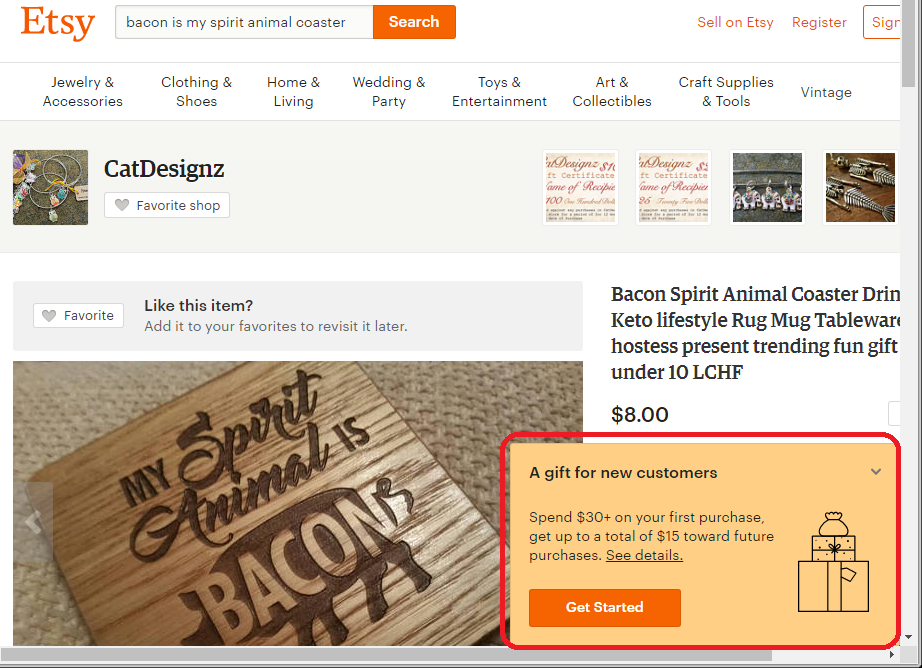This screenshot has height=668, width=922.
Task: Click the vertical scrollbar thumb
Action: point(908,45)
